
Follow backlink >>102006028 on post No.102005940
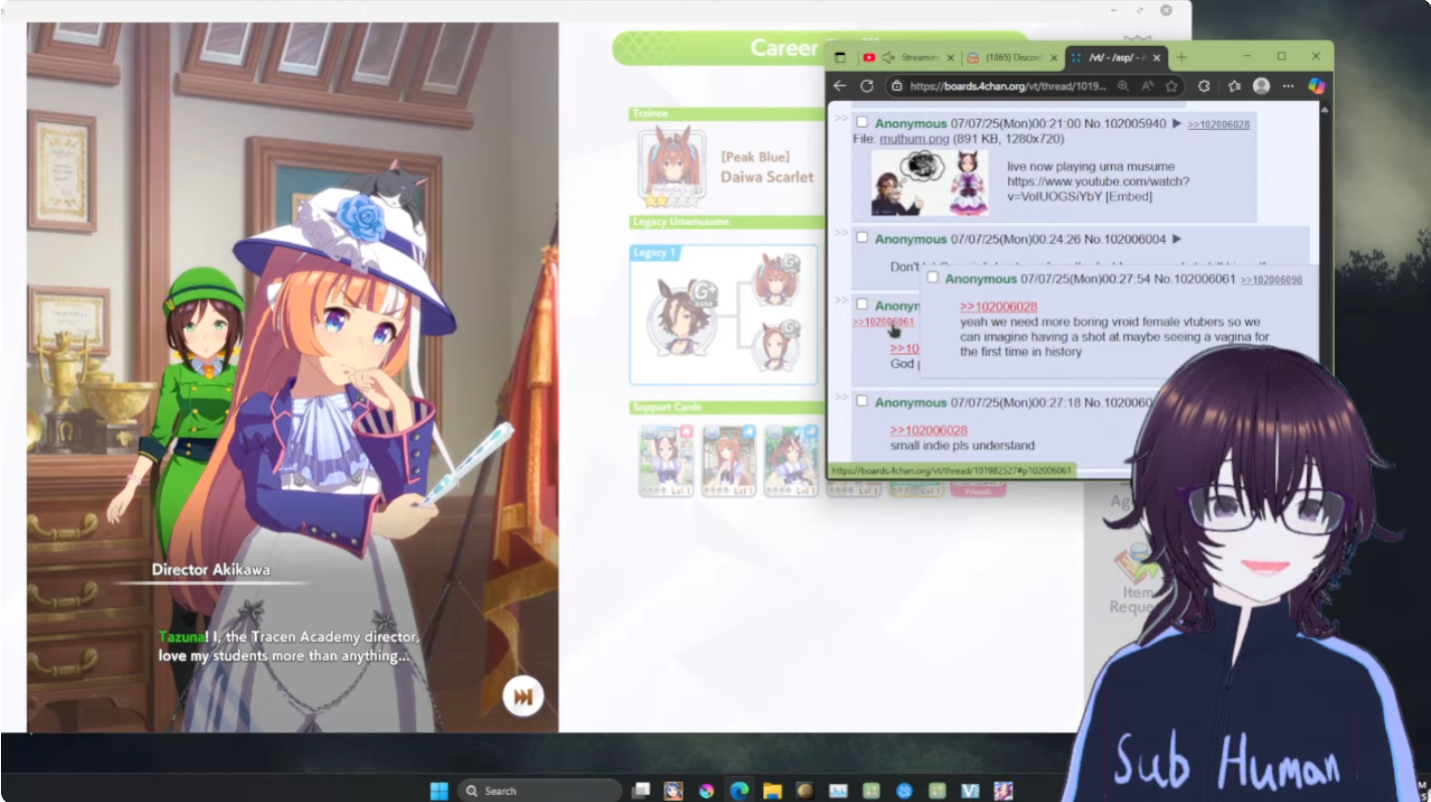[1218, 124]
